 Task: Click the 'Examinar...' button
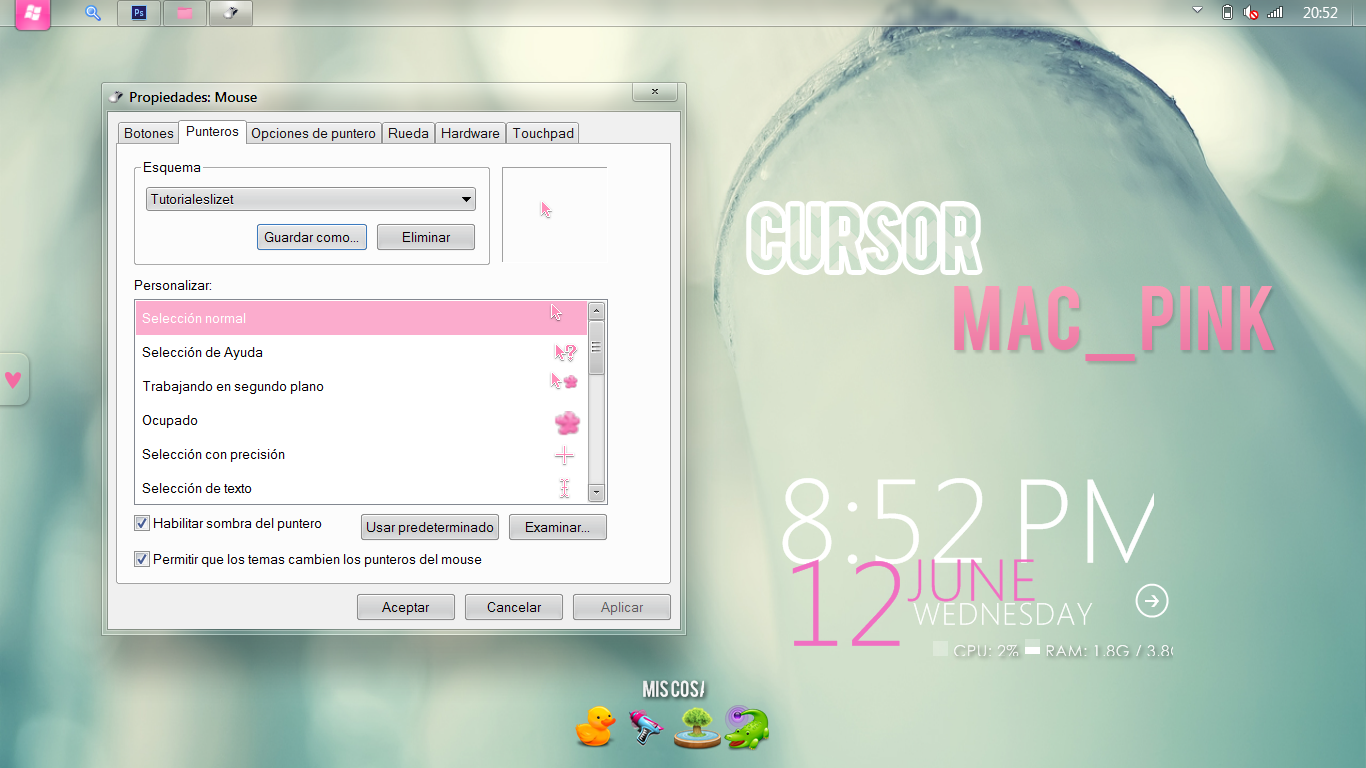557,527
